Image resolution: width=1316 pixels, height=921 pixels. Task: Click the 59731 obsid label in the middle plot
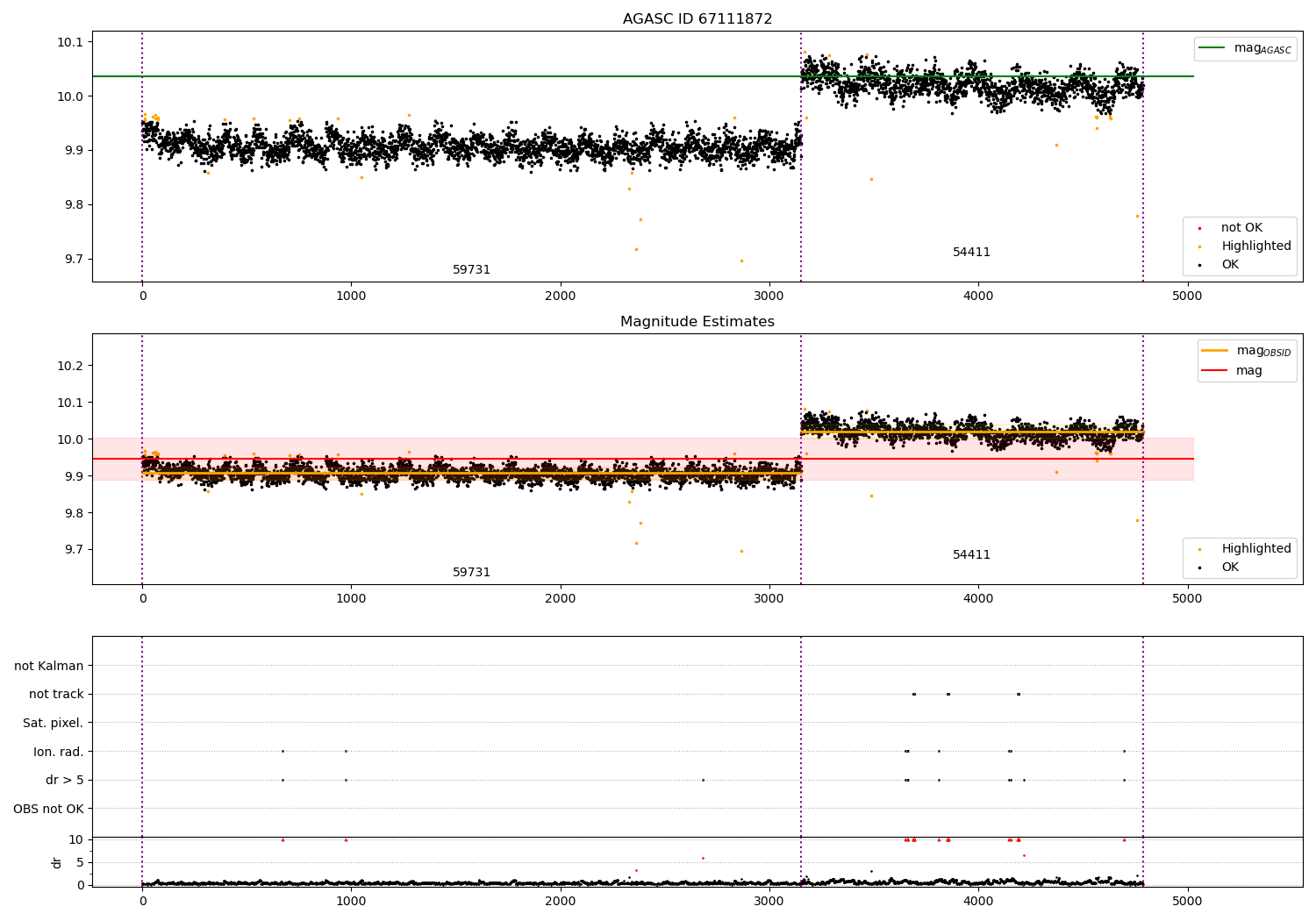[471, 573]
